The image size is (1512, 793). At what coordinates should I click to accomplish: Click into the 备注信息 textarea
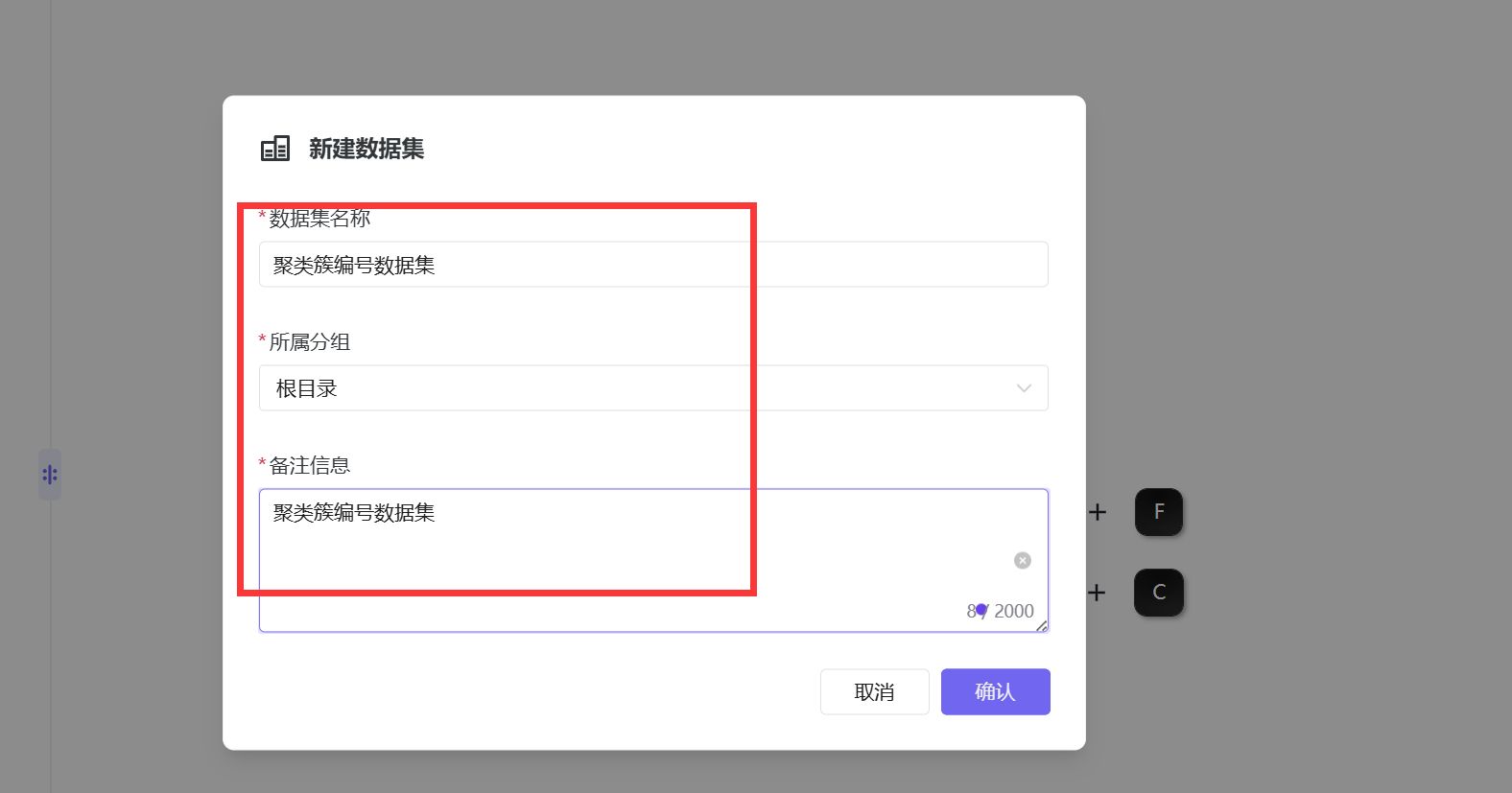(653, 560)
